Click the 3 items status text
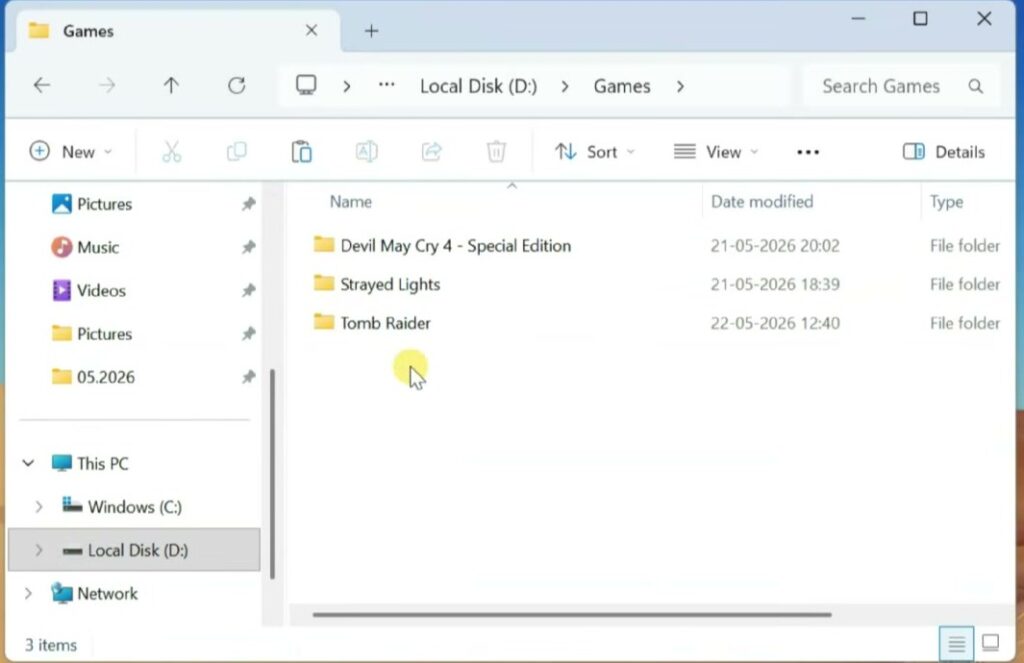Screen dimensions: 1024x663 point(51,645)
